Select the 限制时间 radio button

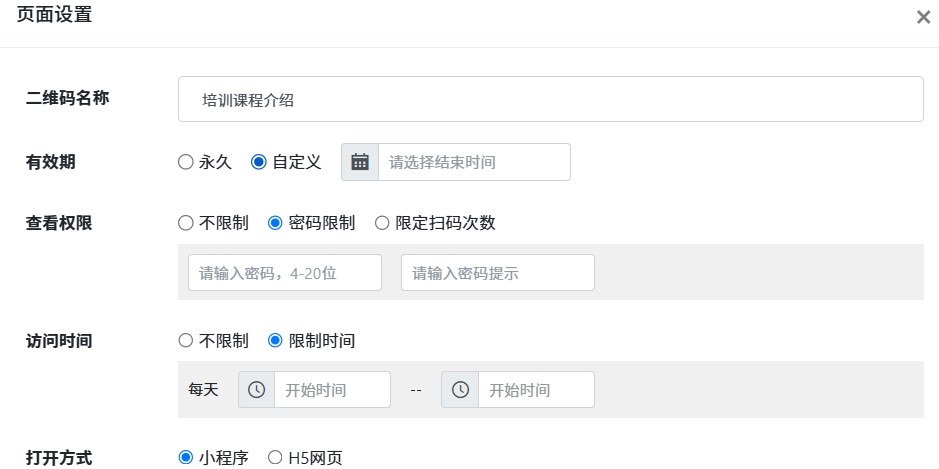pyautogui.click(x=276, y=340)
